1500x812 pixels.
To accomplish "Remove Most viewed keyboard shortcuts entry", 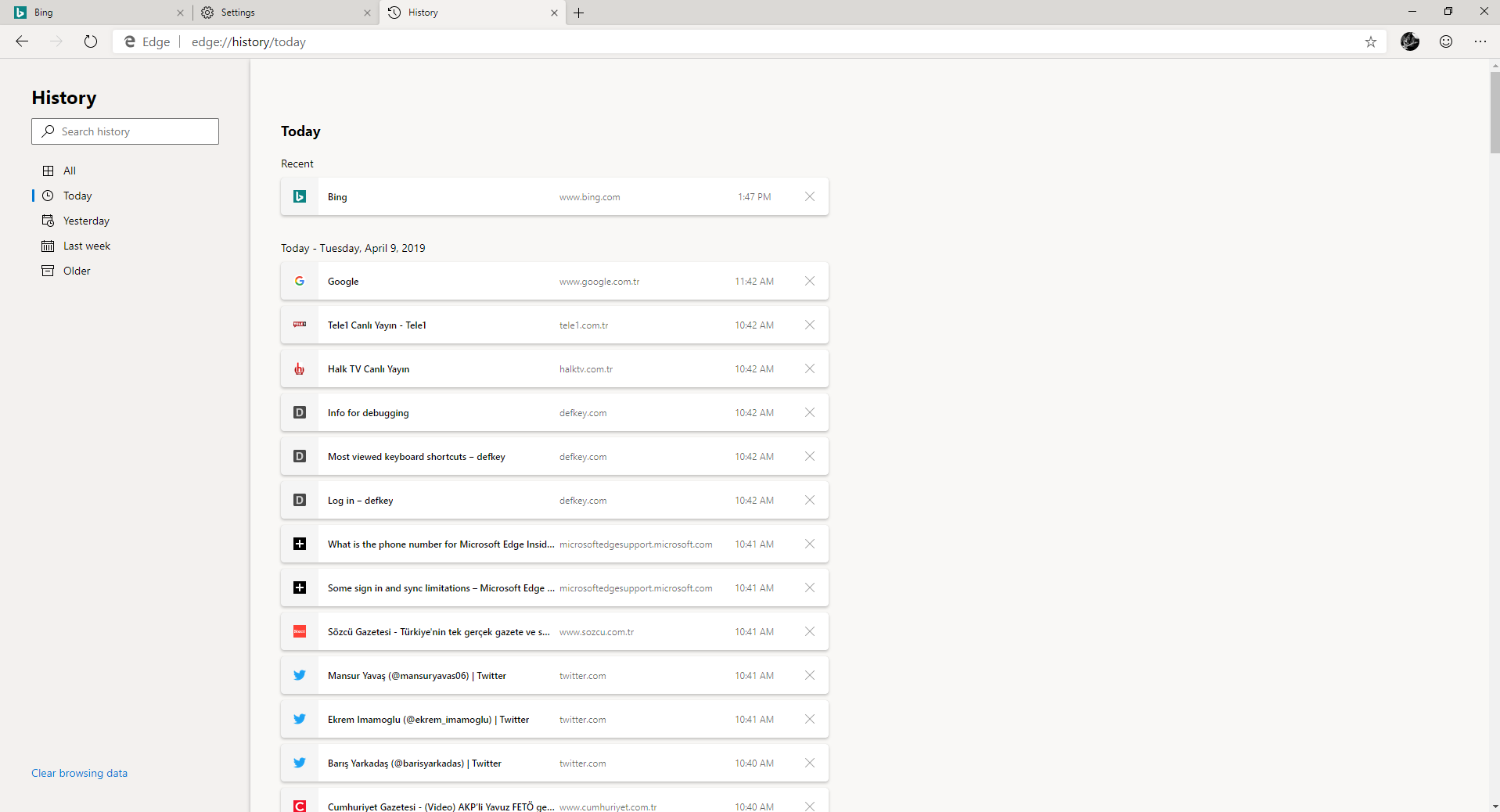I will [810, 456].
